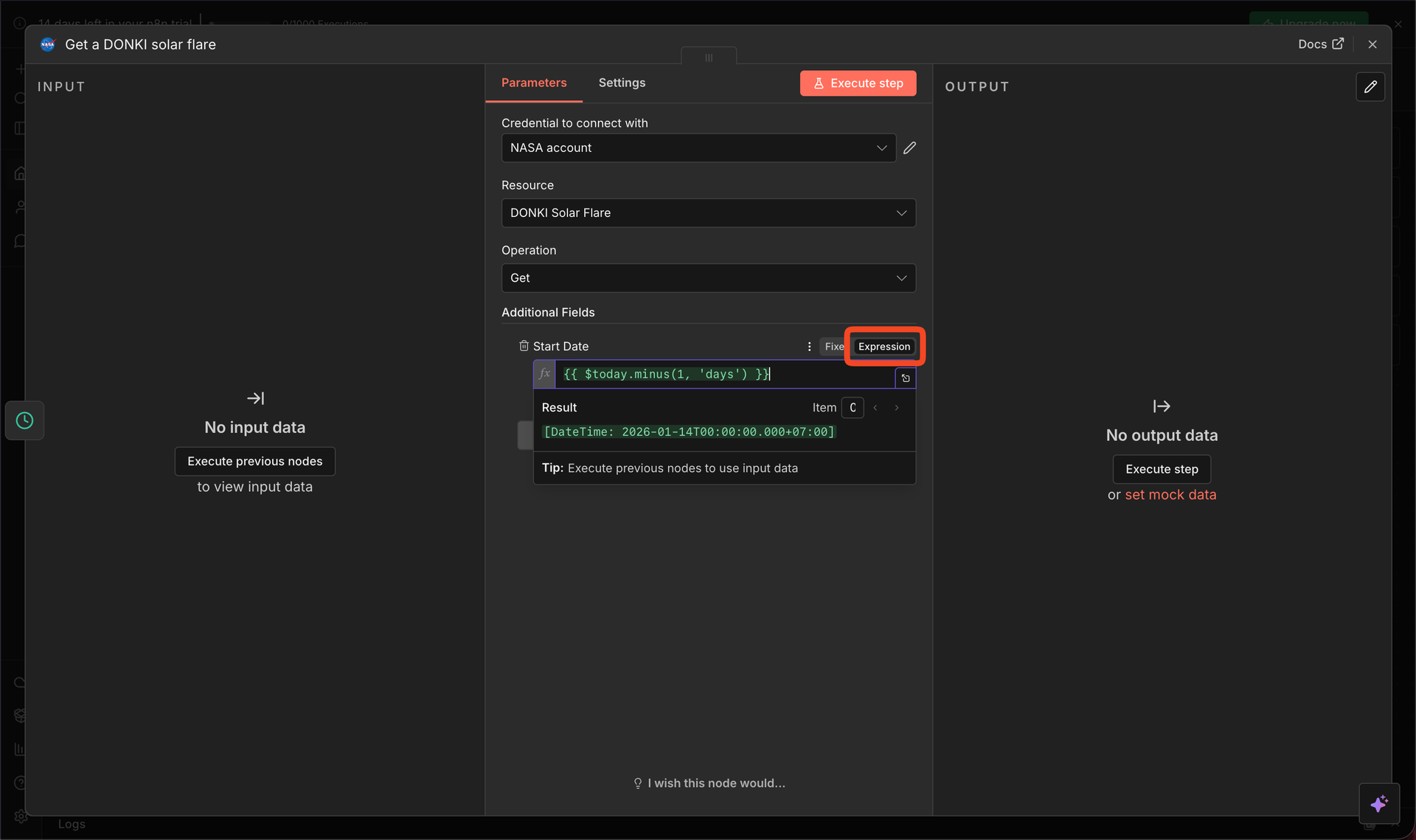1416x840 pixels.
Task: Click the set mock data link
Action: (x=1170, y=495)
